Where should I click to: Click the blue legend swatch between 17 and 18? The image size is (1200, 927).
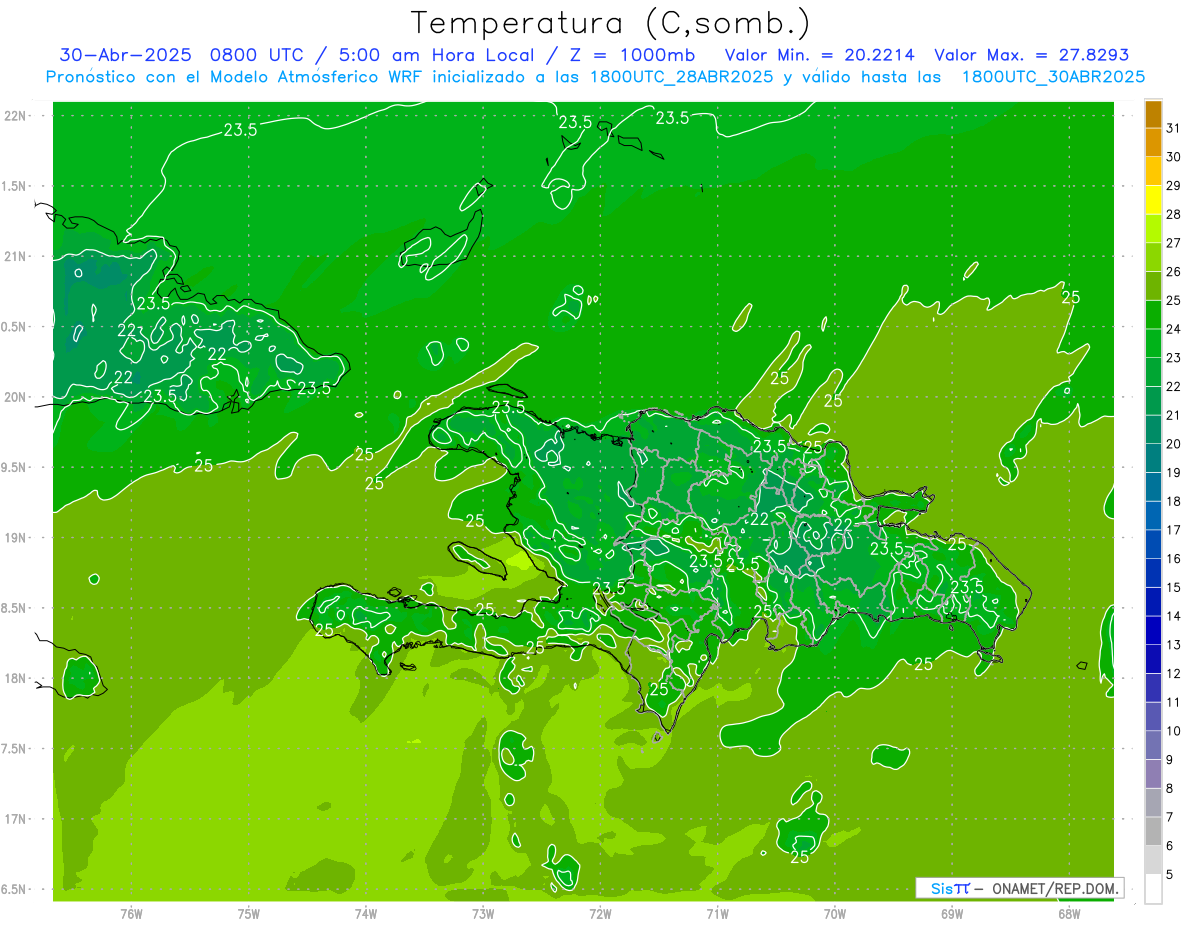coord(1153,515)
